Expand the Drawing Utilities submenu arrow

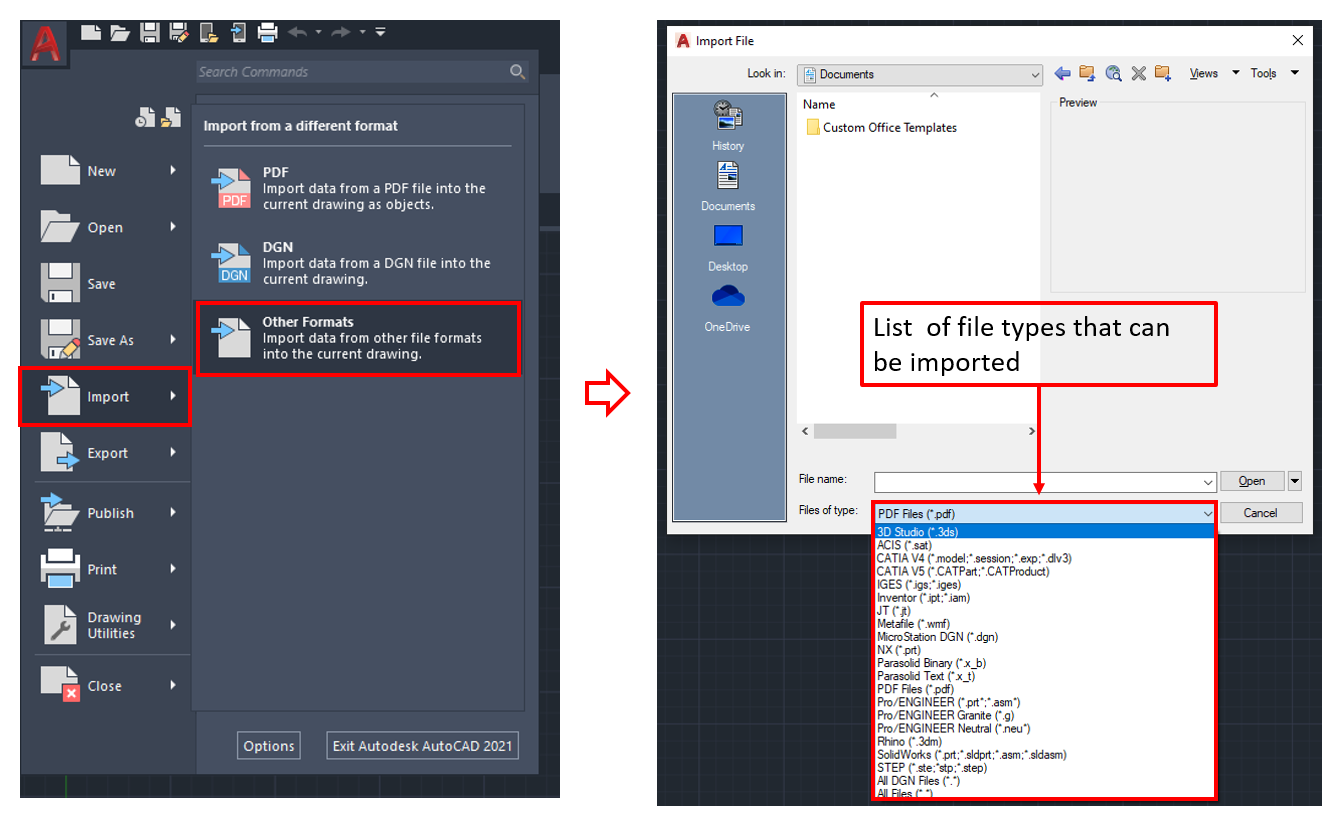click(x=173, y=625)
